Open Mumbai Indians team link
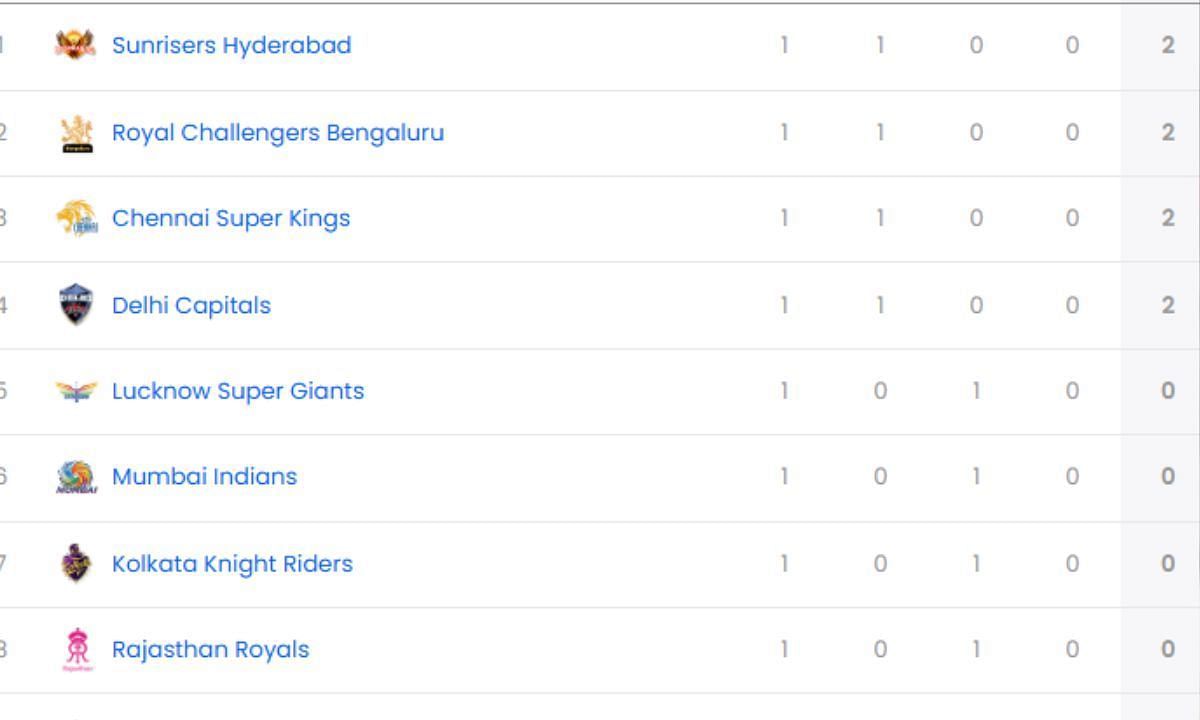This screenshot has height=720, width=1200. point(204,477)
